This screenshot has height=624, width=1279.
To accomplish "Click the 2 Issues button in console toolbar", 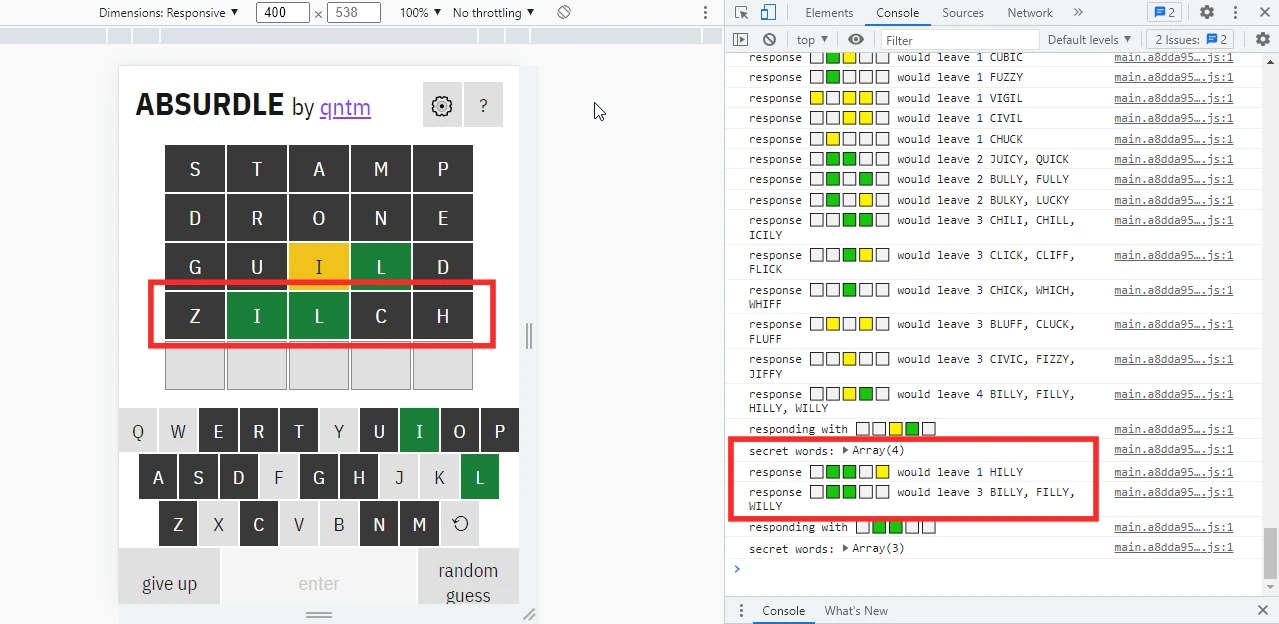I will (1192, 40).
